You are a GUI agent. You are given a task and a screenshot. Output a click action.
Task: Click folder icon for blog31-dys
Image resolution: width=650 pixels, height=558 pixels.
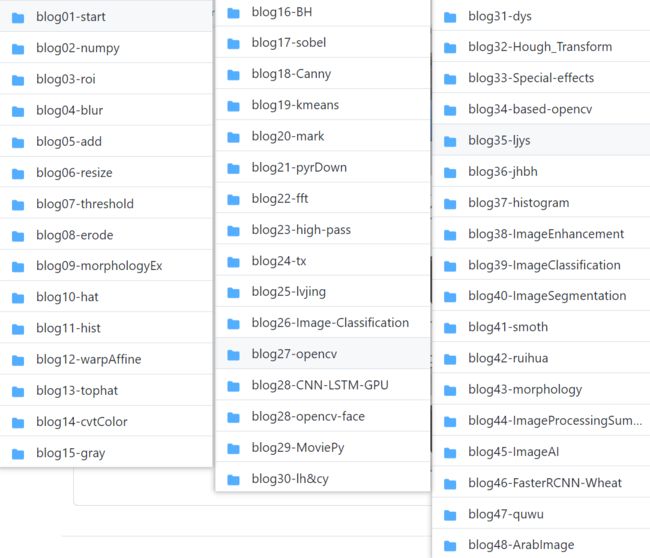tap(450, 17)
